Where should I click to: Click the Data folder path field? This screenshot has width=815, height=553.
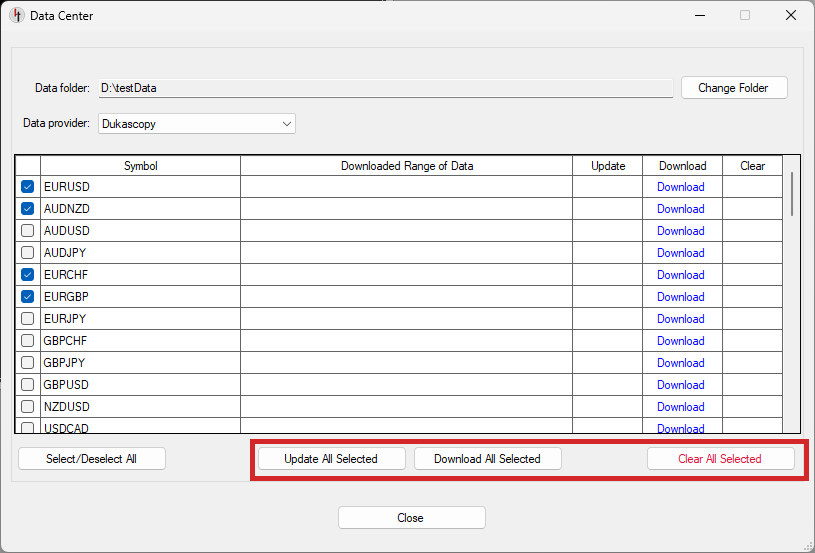pyautogui.click(x=385, y=88)
